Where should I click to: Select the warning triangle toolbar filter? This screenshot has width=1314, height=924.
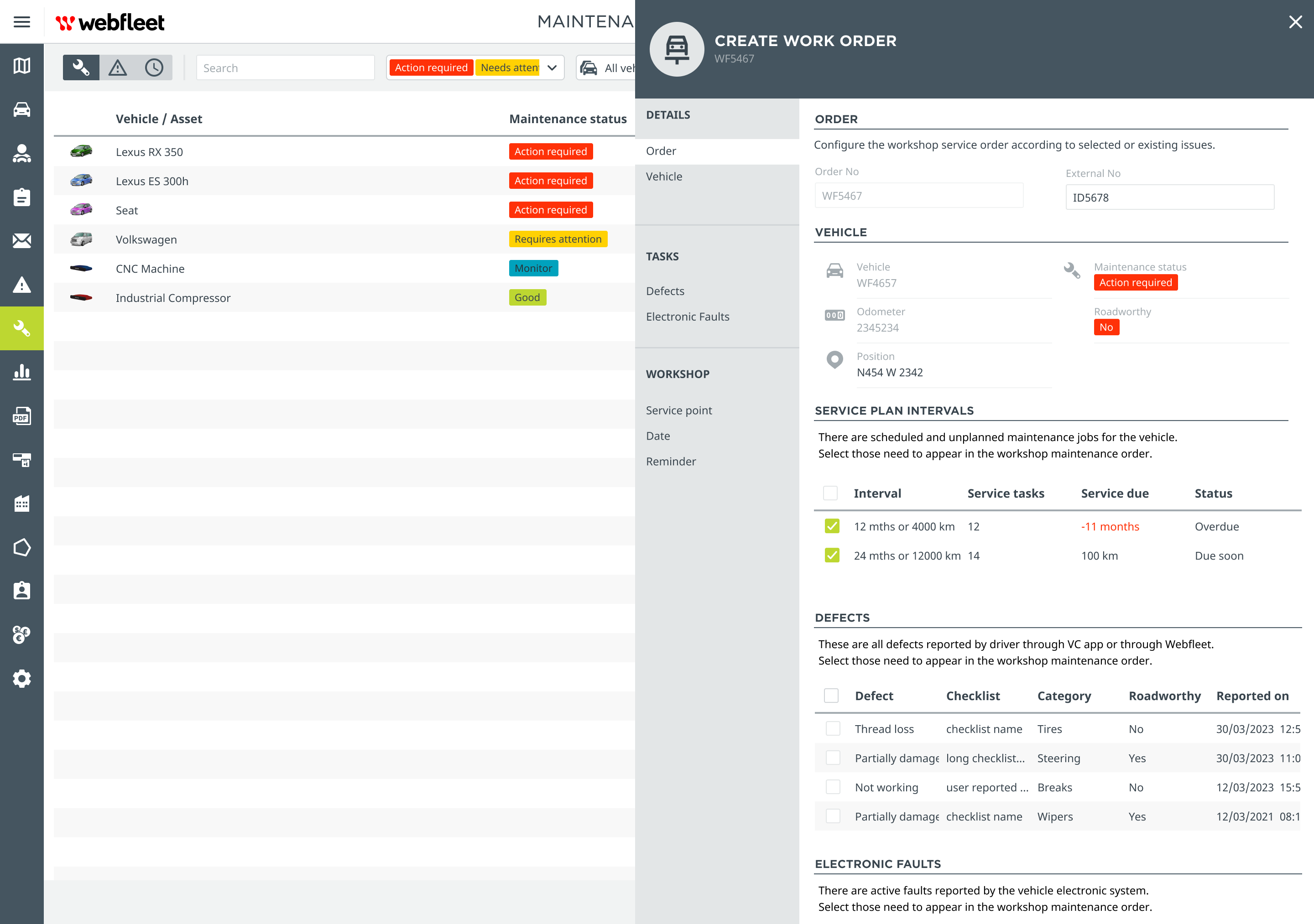click(118, 67)
